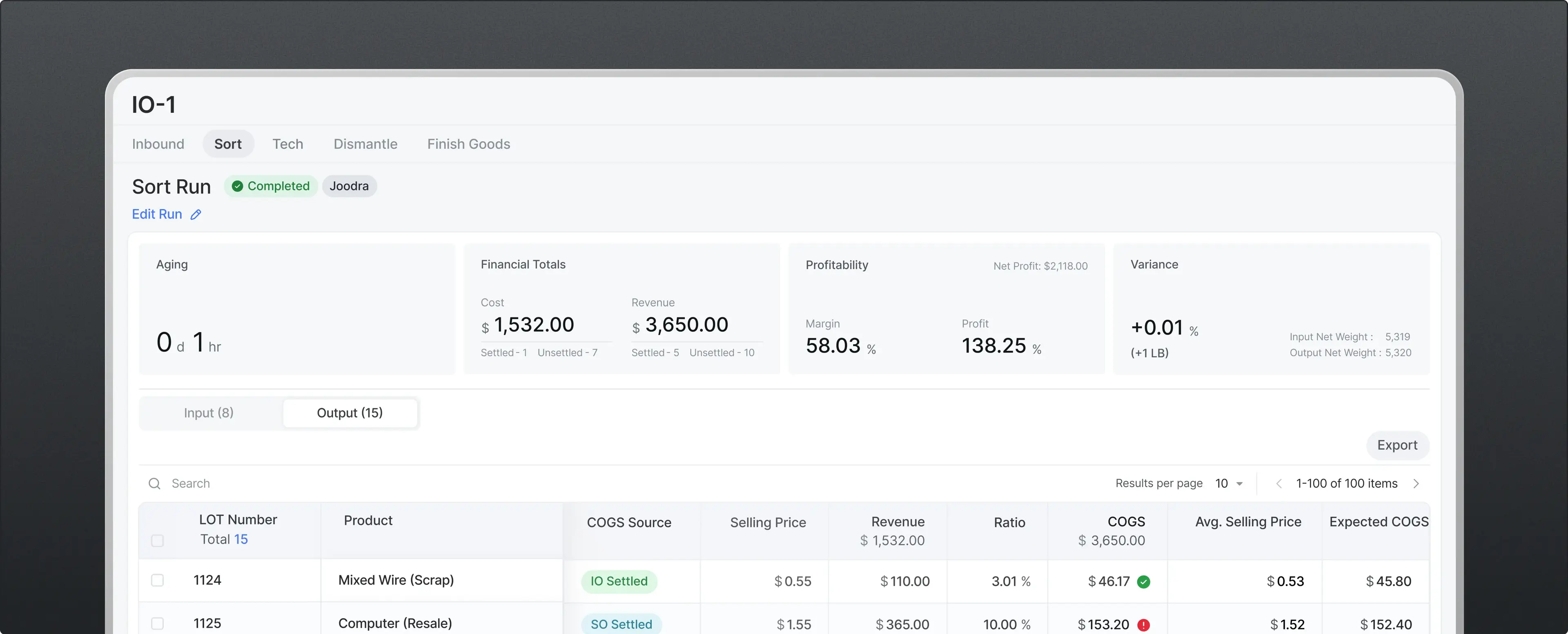
Task: Select the Output (15) tab
Action: point(350,413)
